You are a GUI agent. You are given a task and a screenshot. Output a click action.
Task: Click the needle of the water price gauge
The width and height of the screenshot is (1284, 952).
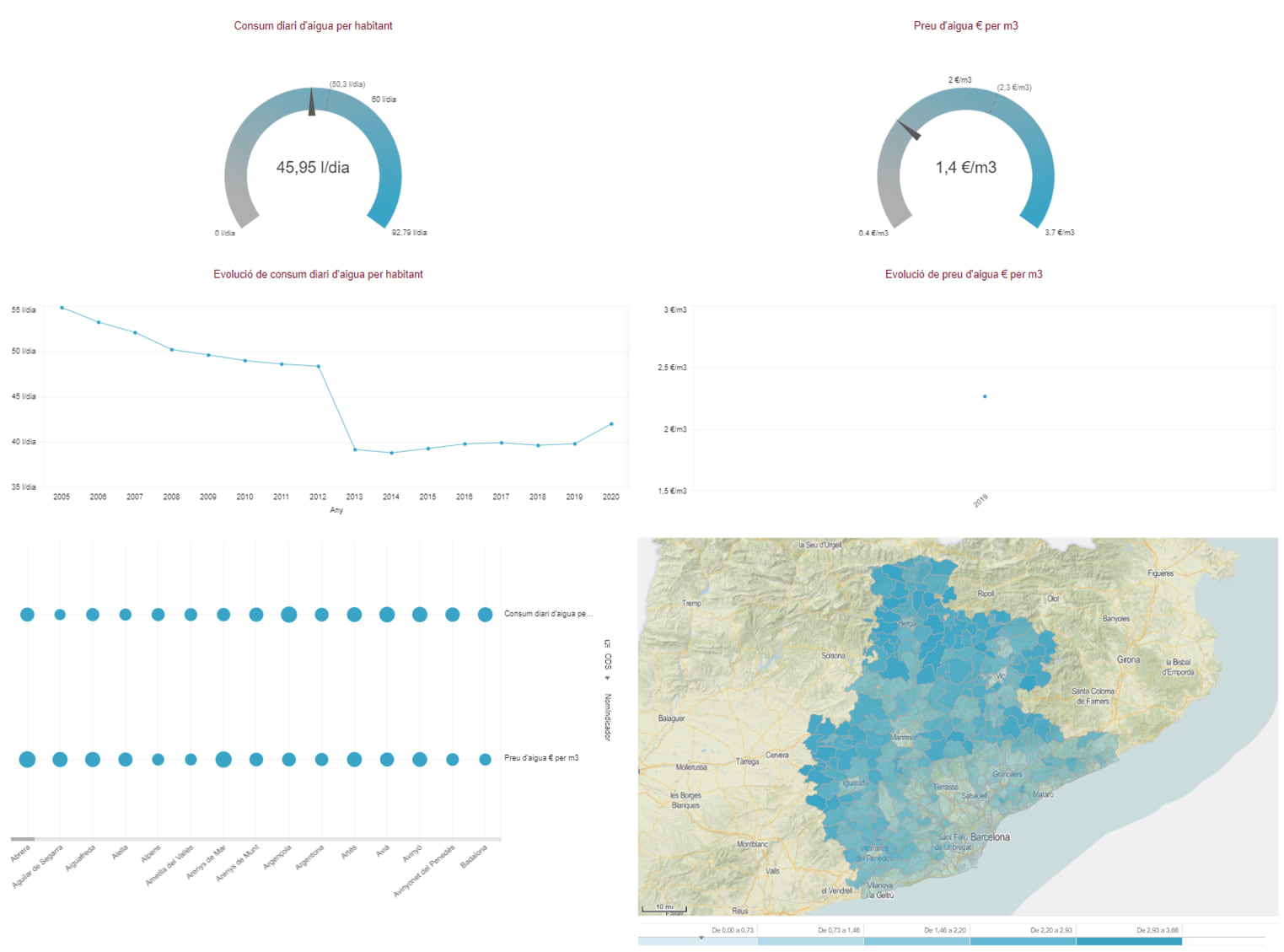909,131
